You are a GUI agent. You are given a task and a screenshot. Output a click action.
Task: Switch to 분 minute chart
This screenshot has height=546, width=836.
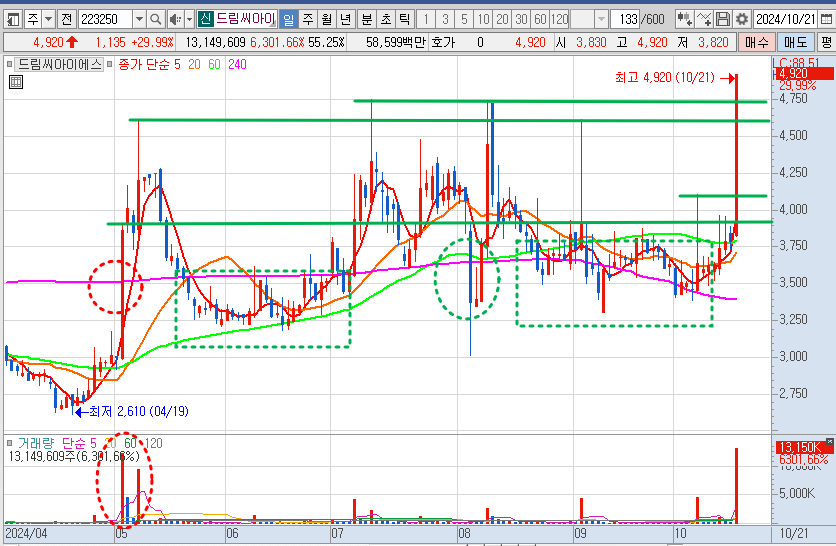[367, 20]
